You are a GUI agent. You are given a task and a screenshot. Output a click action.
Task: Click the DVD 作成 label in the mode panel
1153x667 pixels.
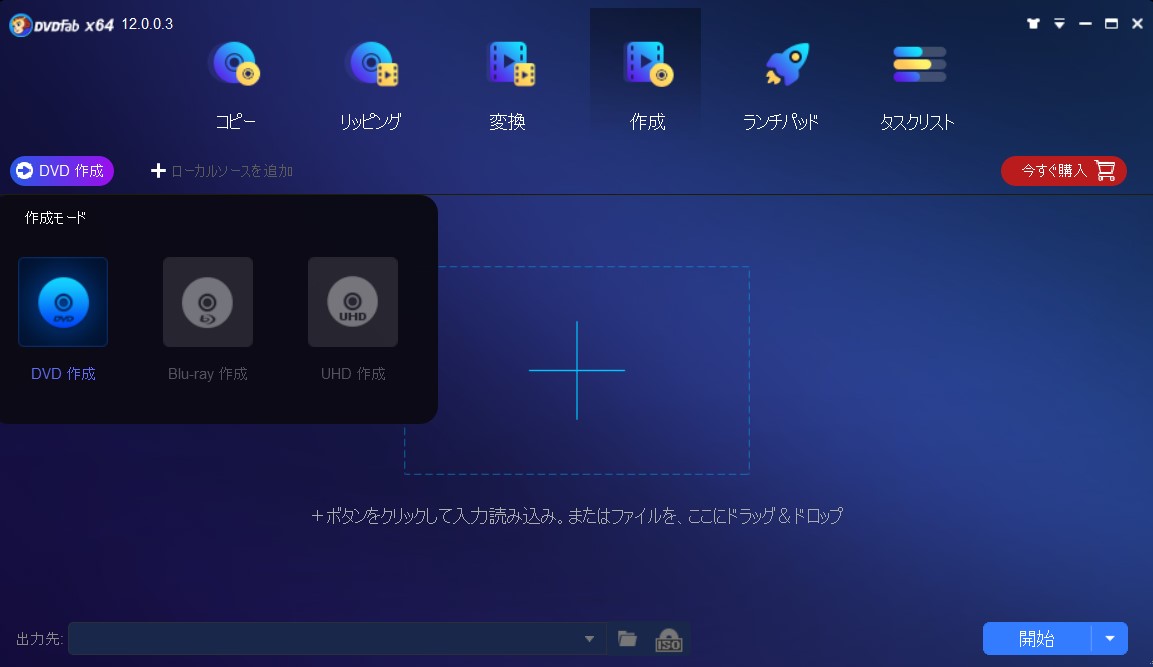click(63, 374)
